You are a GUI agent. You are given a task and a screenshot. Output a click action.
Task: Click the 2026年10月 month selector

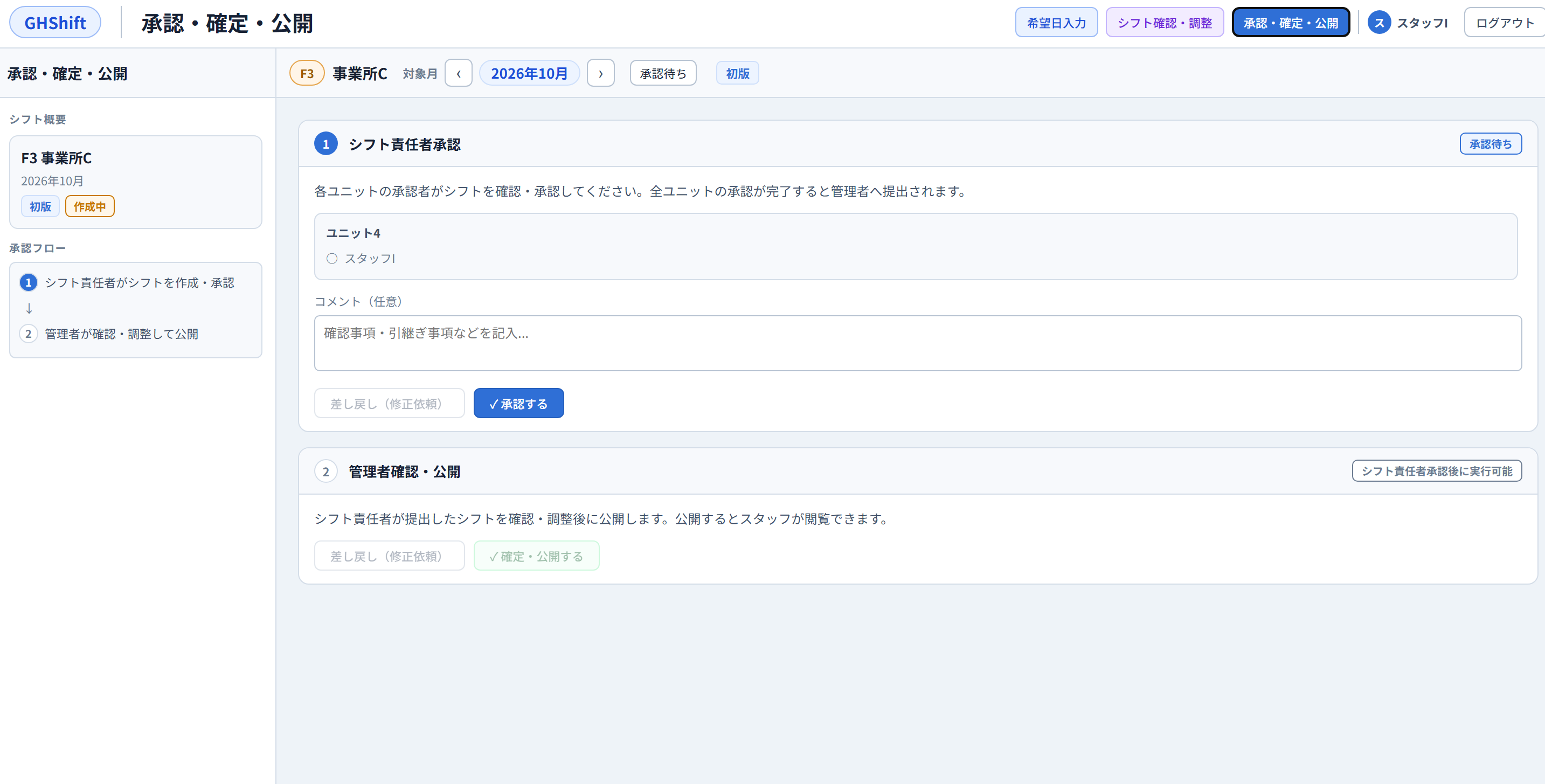point(529,73)
